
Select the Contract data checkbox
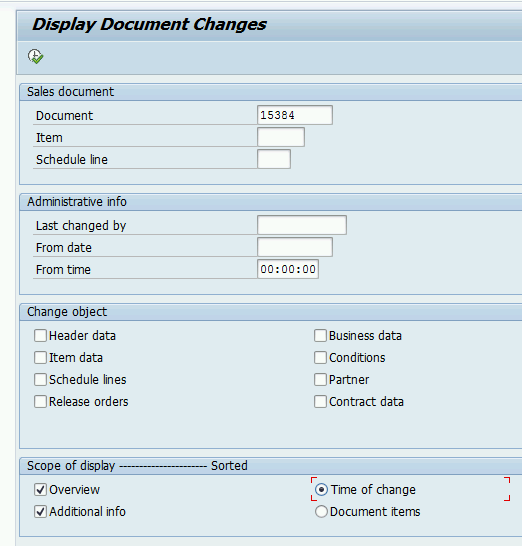click(x=320, y=401)
